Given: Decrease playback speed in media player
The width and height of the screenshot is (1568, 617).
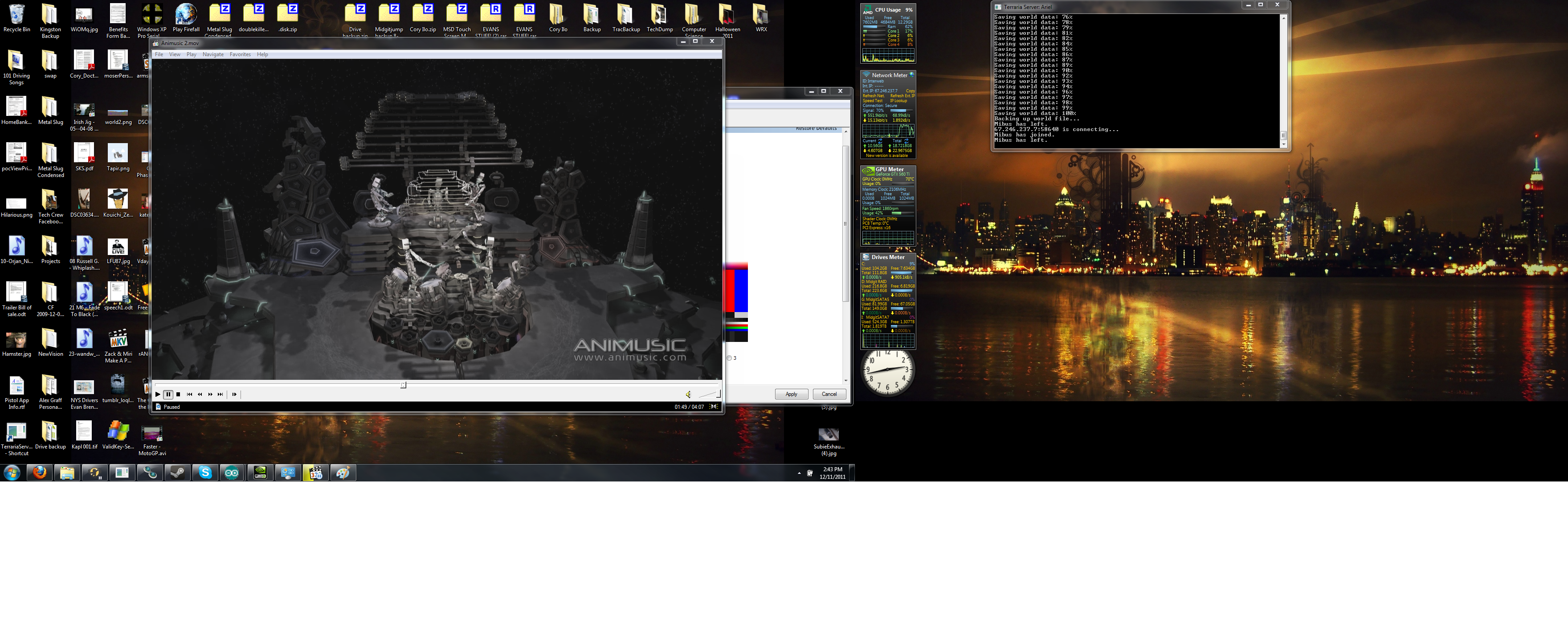Looking at the screenshot, I should pos(200,394).
